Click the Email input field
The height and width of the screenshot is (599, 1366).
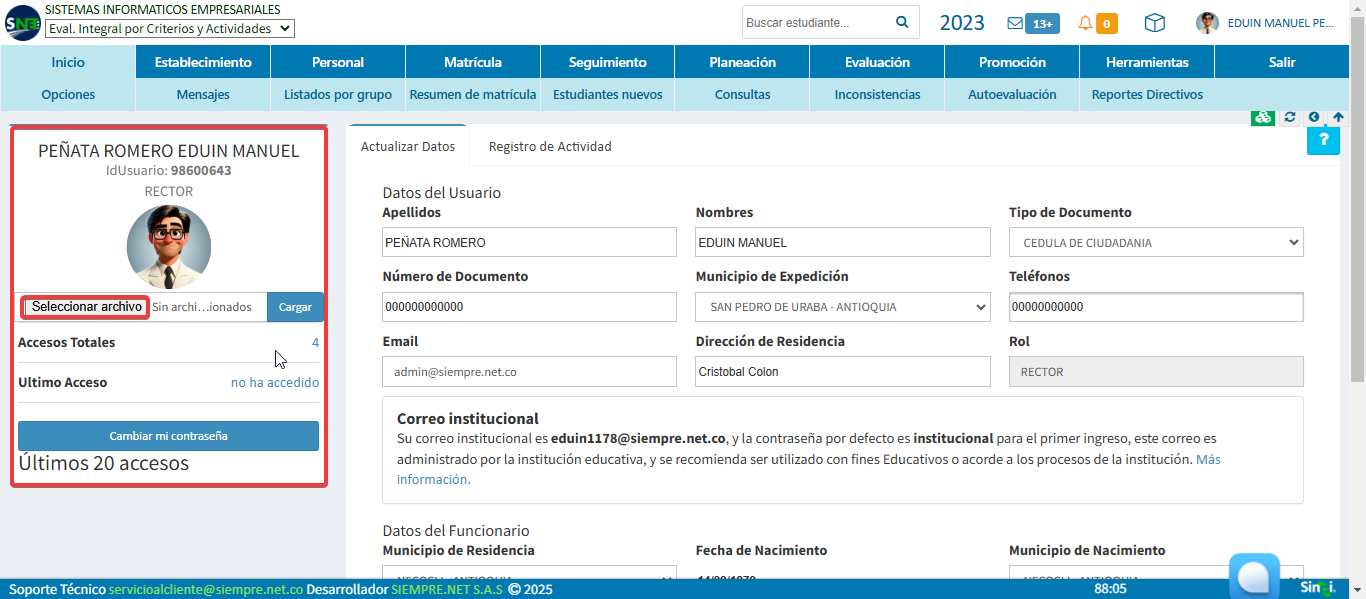(529, 371)
